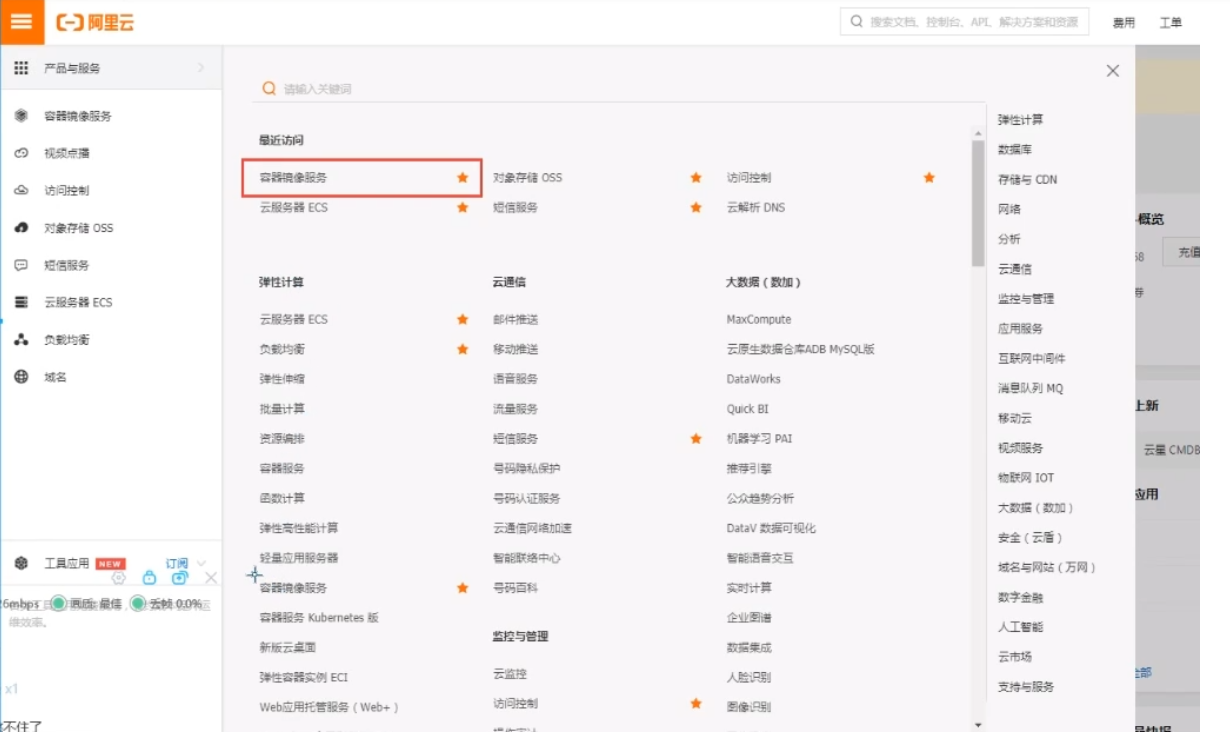Open 容器镜像服务 icon in left sidebar

[21, 116]
